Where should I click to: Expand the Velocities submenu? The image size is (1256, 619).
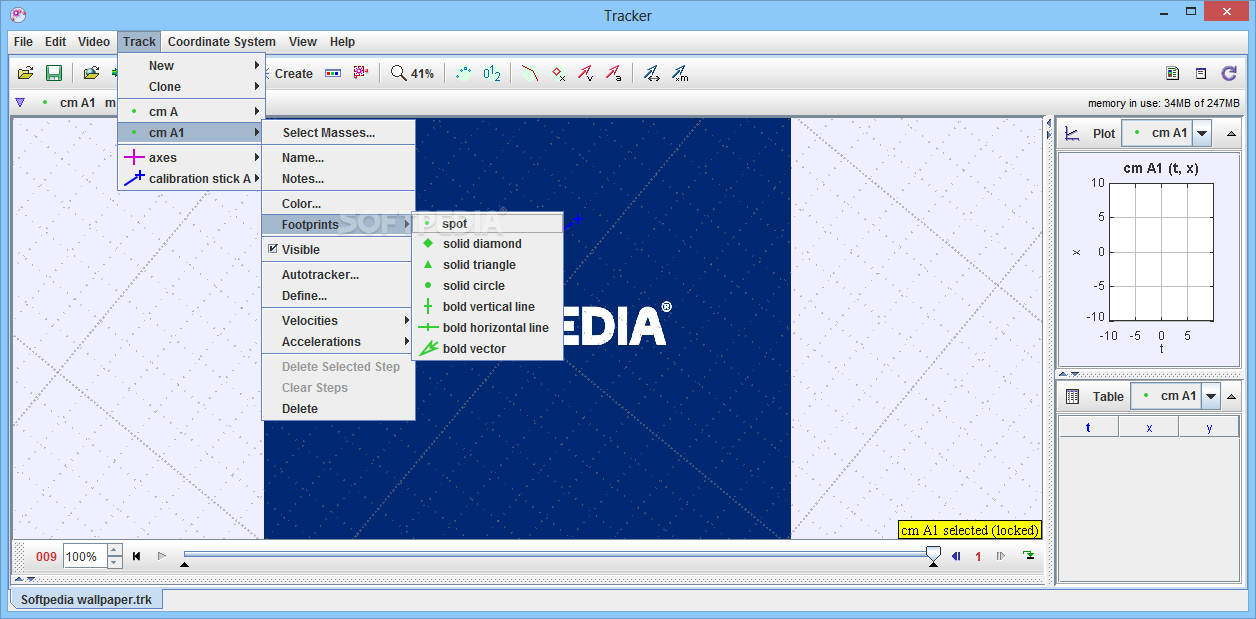coord(338,321)
